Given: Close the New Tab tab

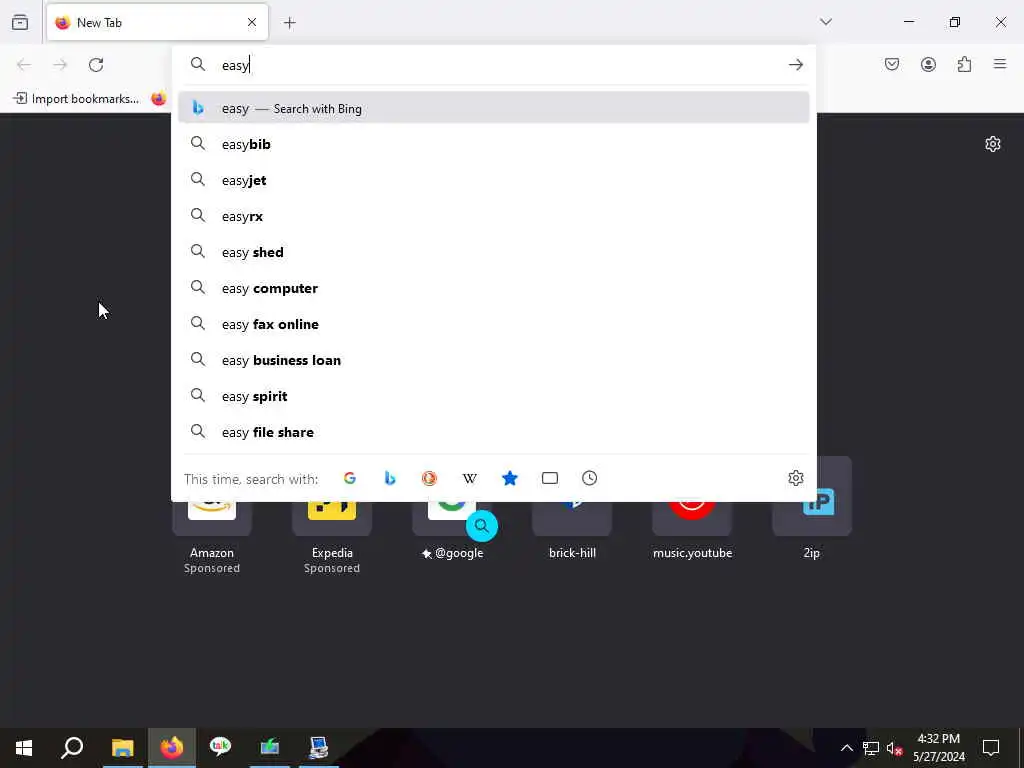Looking at the screenshot, I should pyautogui.click(x=252, y=22).
